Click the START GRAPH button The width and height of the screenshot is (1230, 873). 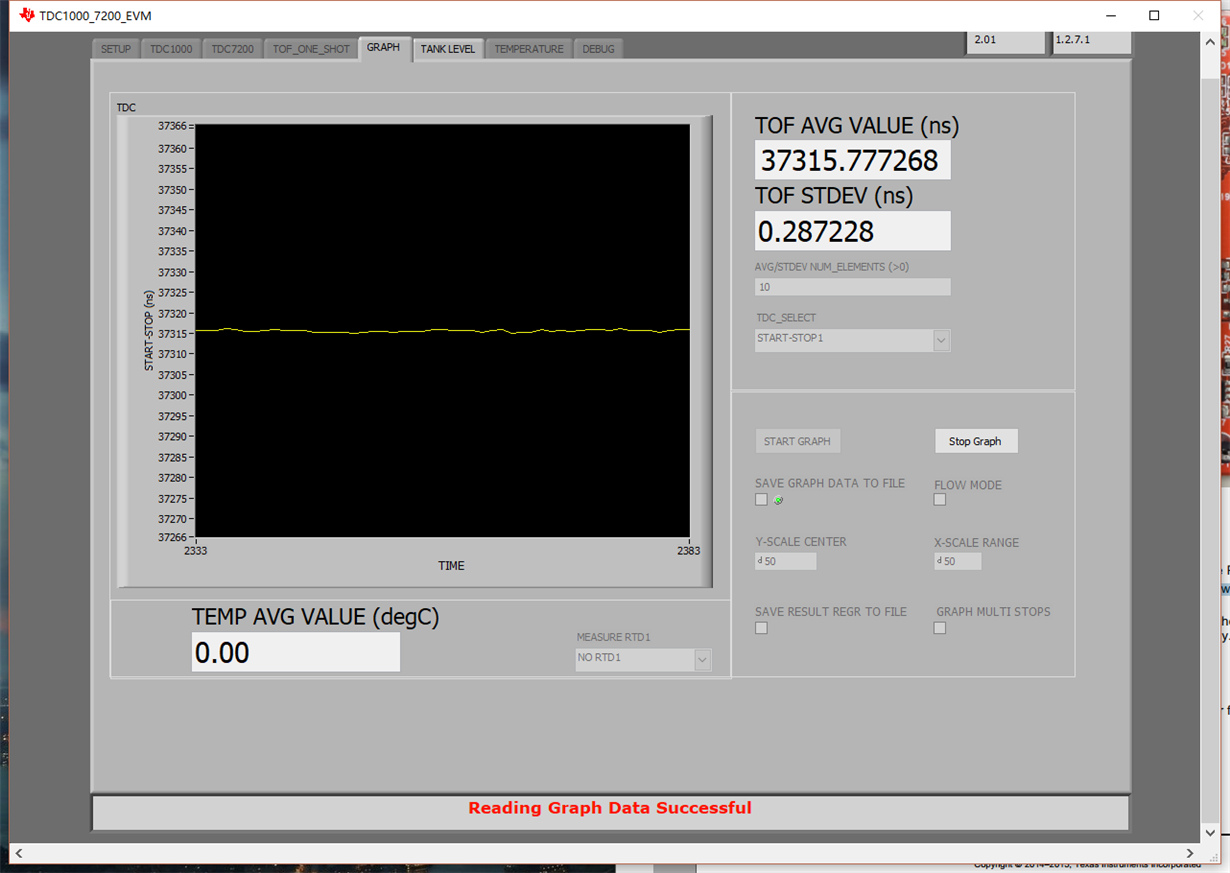(797, 441)
